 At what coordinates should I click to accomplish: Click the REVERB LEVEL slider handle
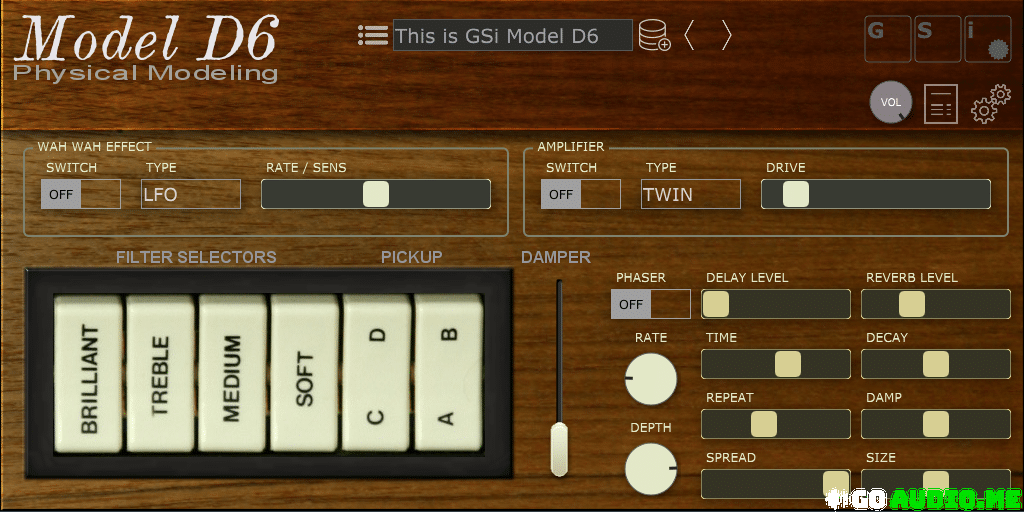coord(912,304)
